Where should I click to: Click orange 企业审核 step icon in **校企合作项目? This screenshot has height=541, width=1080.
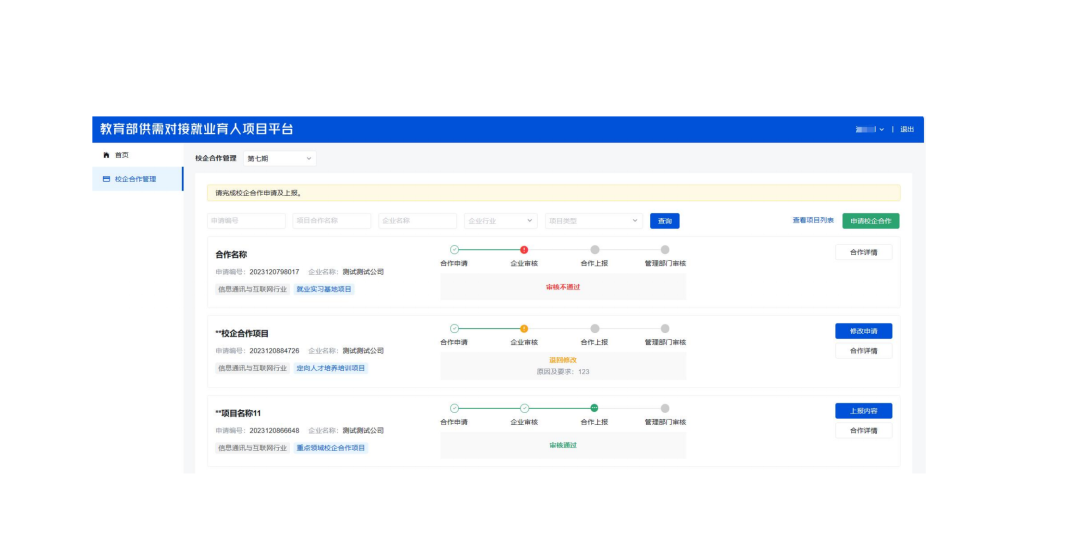524,328
